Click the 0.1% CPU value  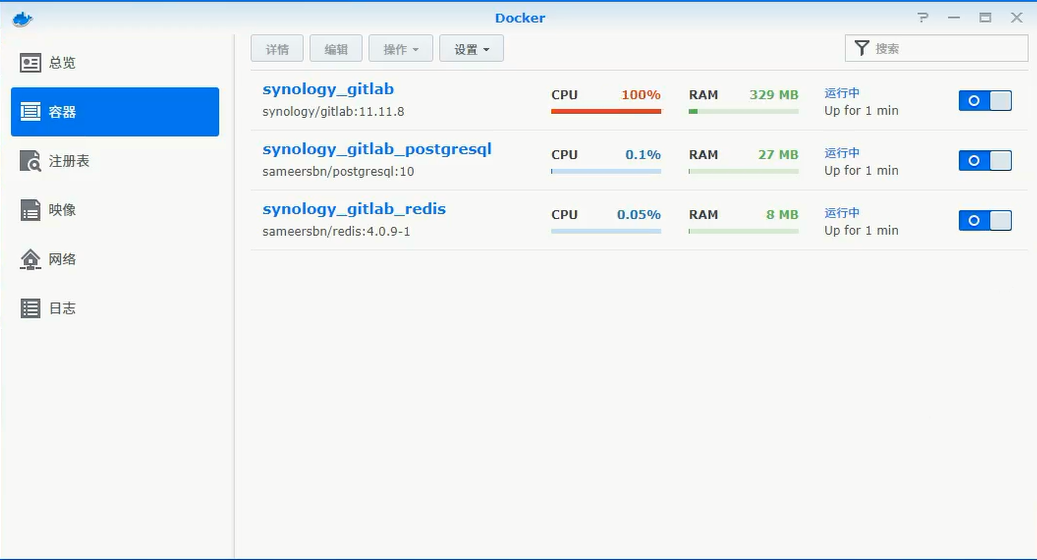(x=643, y=155)
